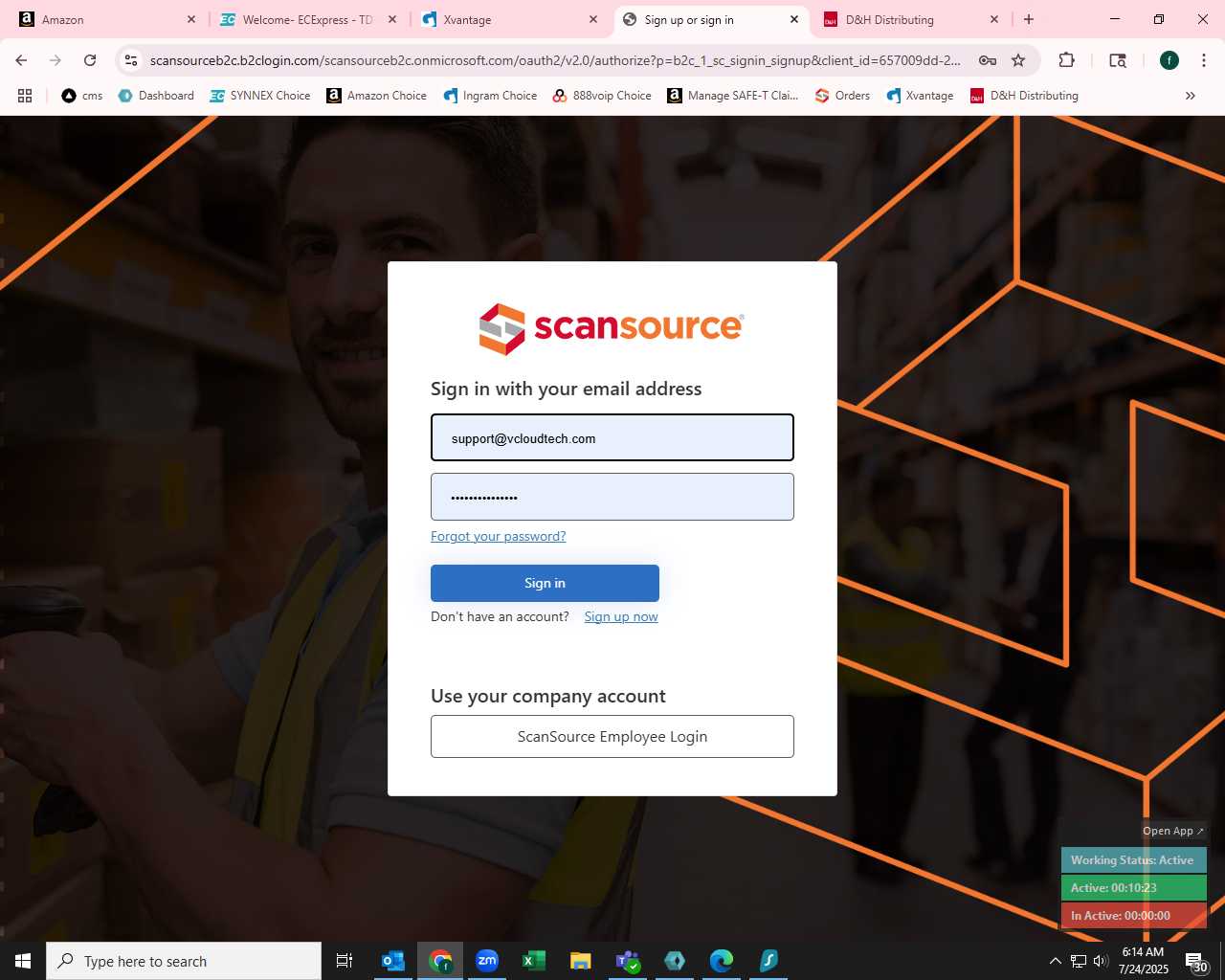Open File Explorer from taskbar
Image resolution: width=1225 pixels, height=980 pixels.
[x=581, y=961]
